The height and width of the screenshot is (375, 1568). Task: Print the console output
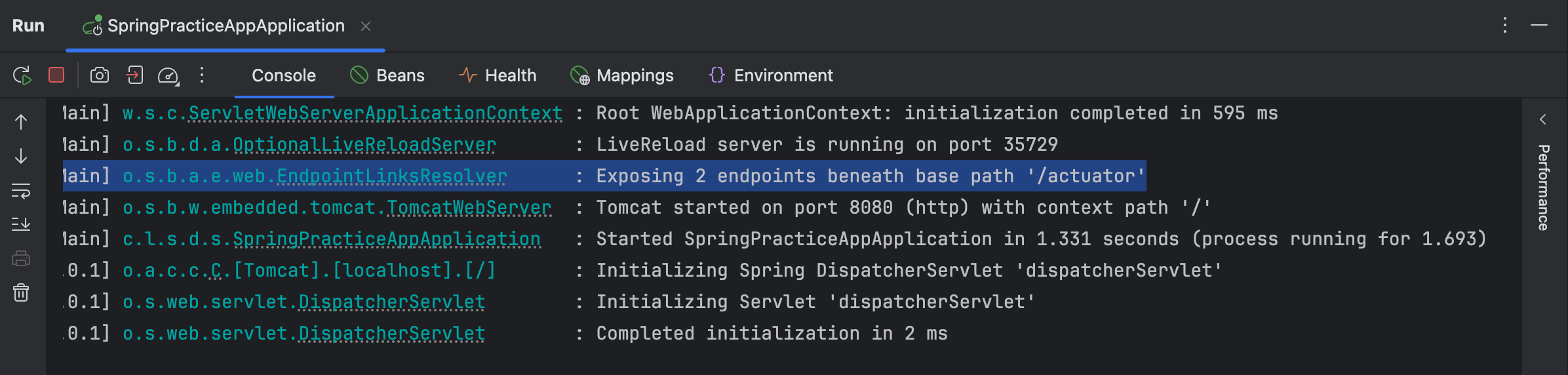pyautogui.click(x=21, y=259)
